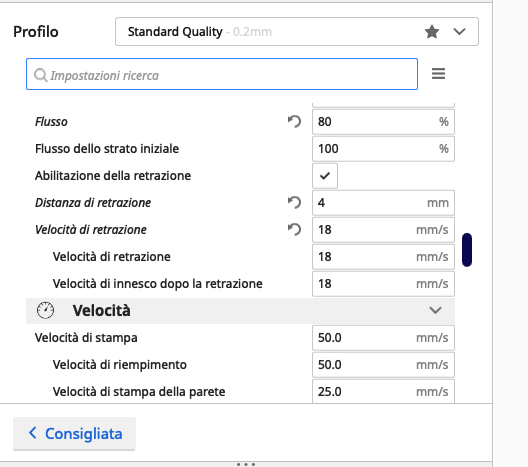The image size is (528, 467).
Task: Click the Velocità speedometer icon
Action: point(45,310)
